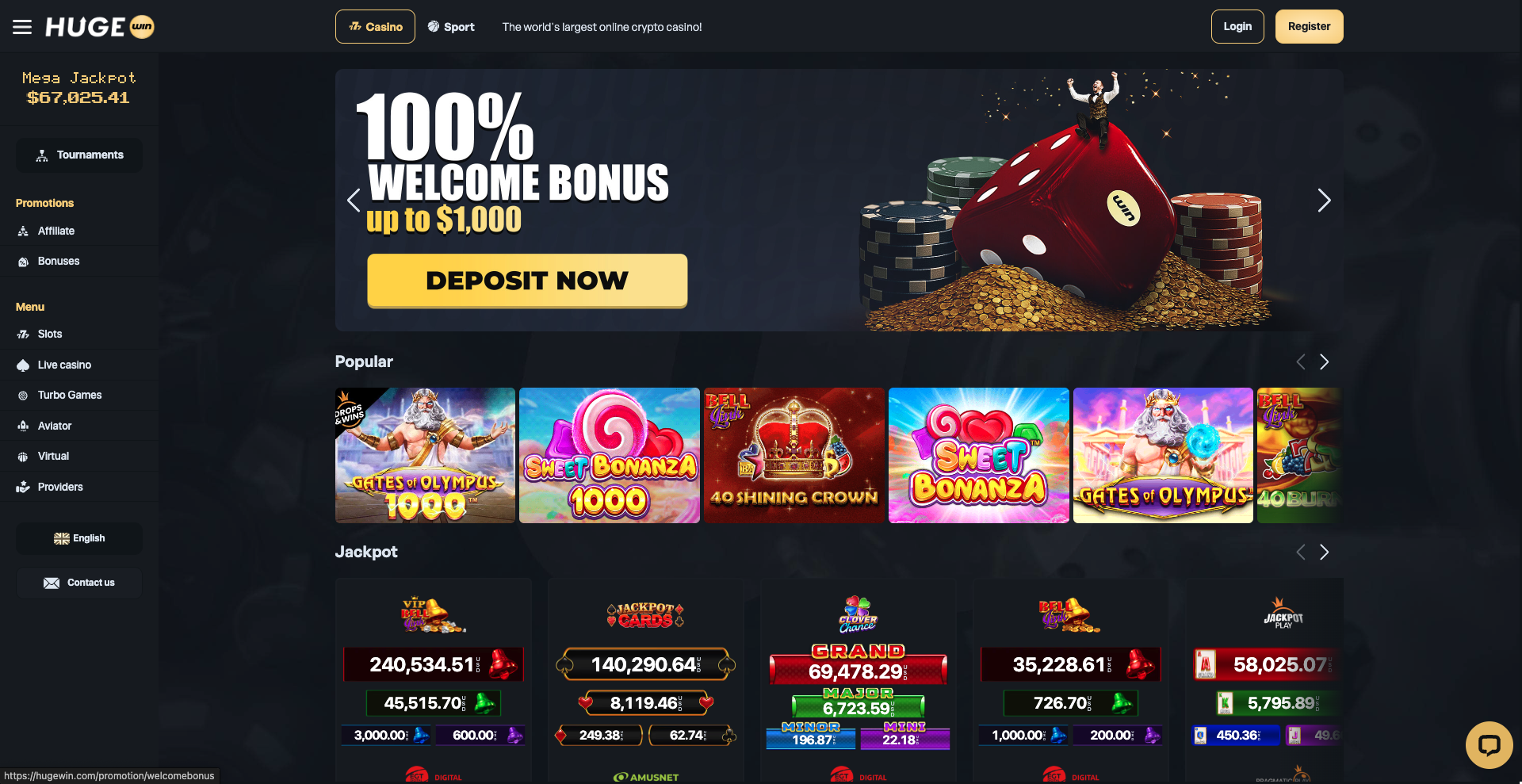The image size is (1522, 784).
Task: Show next banner slide with right arrow
Action: click(x=1323, y=201)
